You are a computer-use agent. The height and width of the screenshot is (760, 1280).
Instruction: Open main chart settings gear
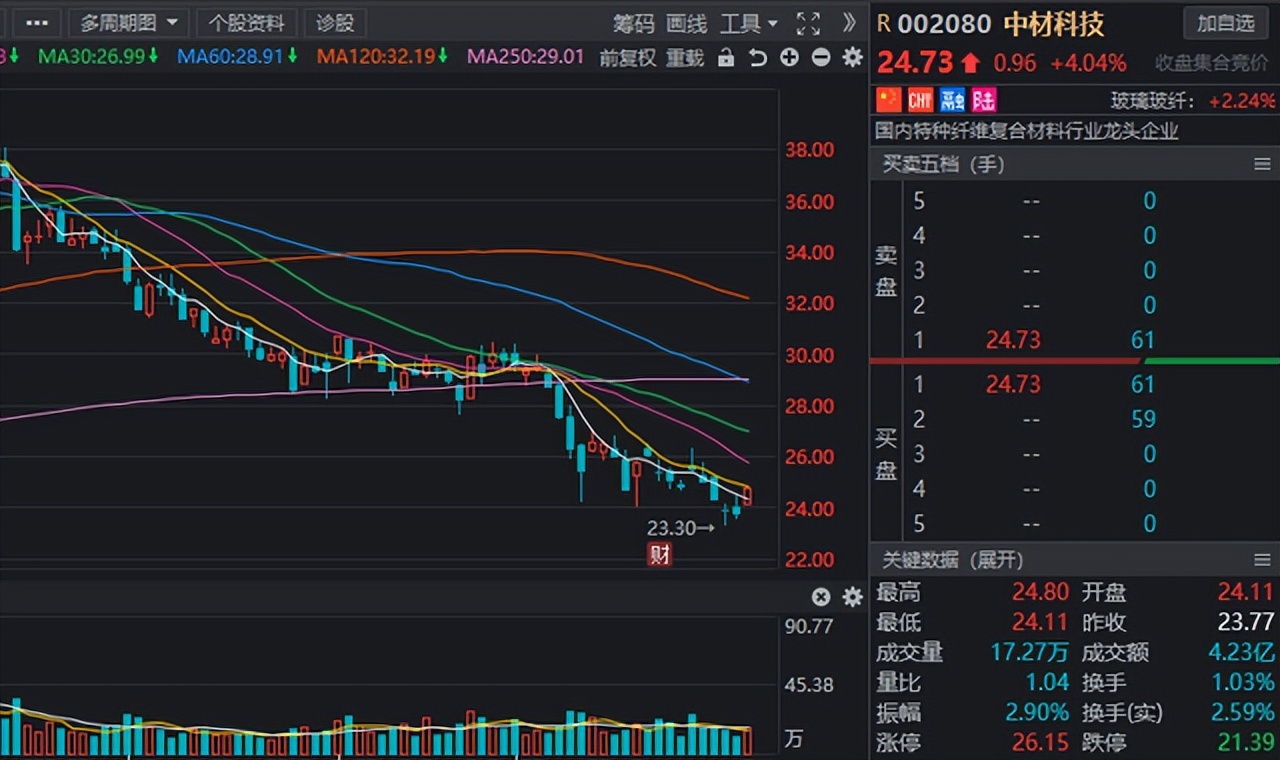[x=852, y=58]
